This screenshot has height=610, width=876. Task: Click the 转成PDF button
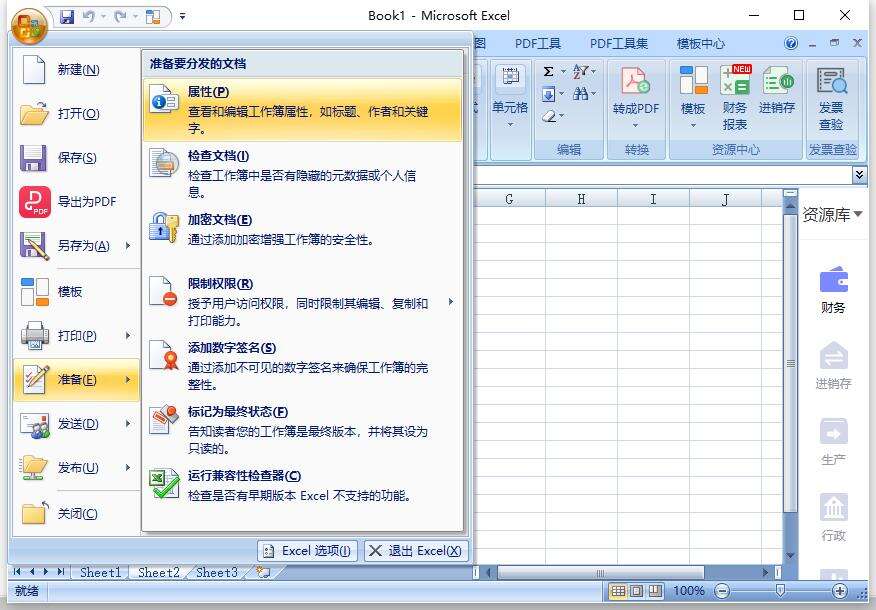(x=636, y=97)
